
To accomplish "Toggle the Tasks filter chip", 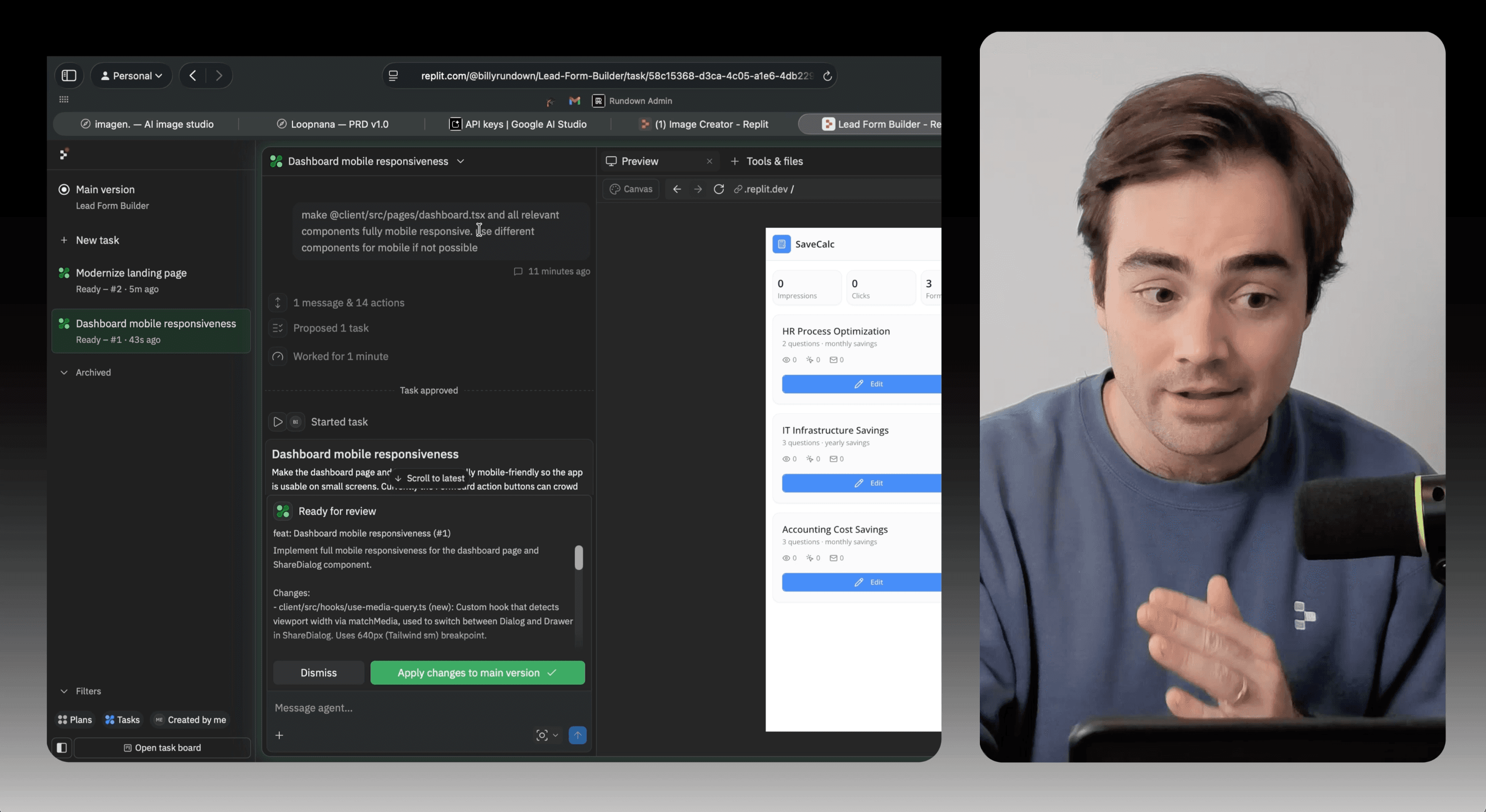I will pyautogui.click(x=122, y=719).
